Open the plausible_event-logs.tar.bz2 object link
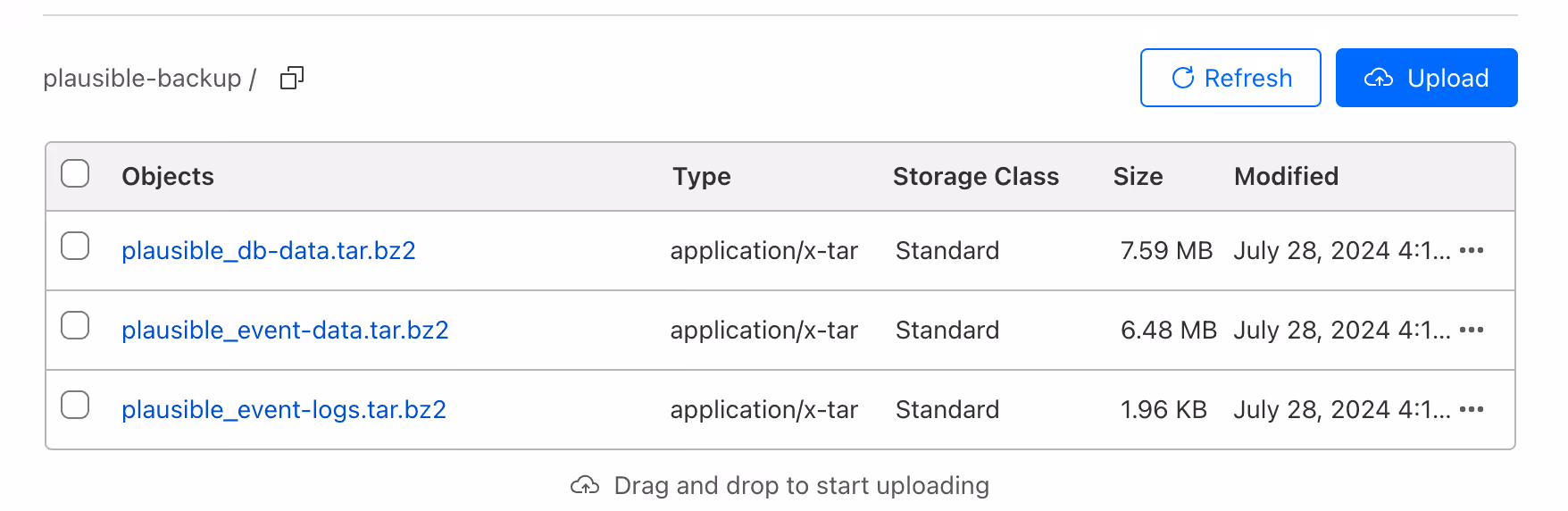 click(x=284, y=409)
